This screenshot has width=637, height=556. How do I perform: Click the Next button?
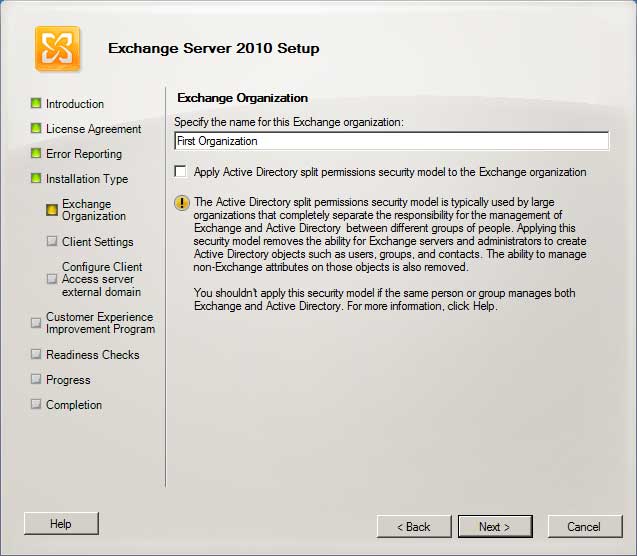(x=495, y=526)
